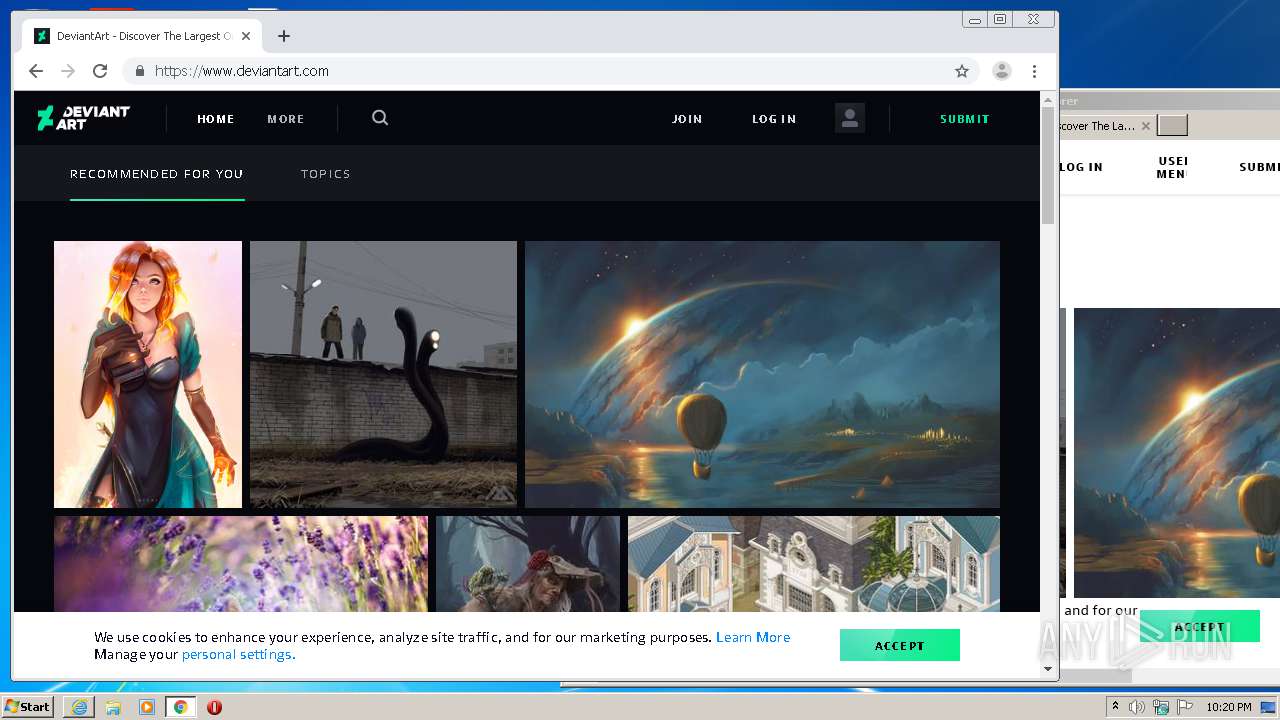Open Internet Explorer from the taskbar
The image size is (1280, 720).
(79, 707)
